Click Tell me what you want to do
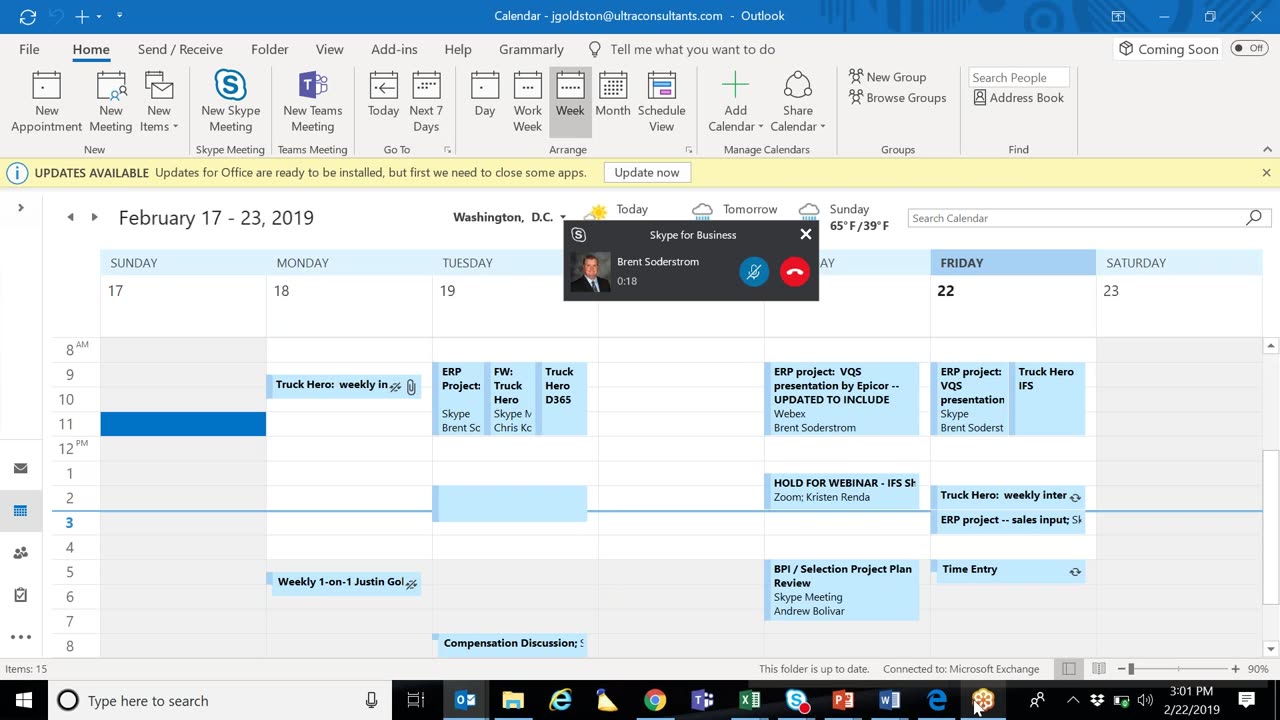The image size is (1280, 720). pos(682,49)
